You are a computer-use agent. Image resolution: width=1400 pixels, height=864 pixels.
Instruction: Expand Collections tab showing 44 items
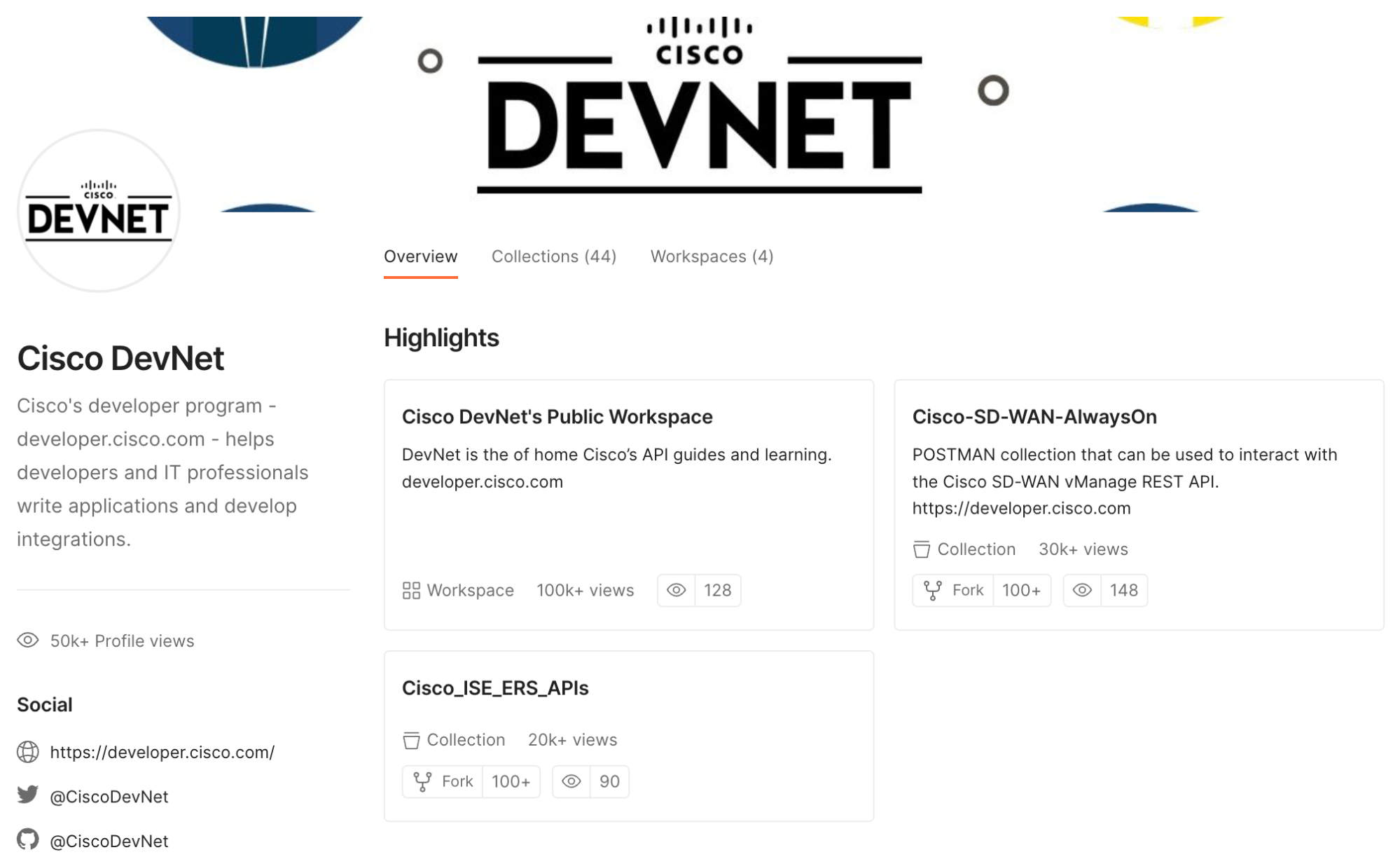tap(554, 256)
